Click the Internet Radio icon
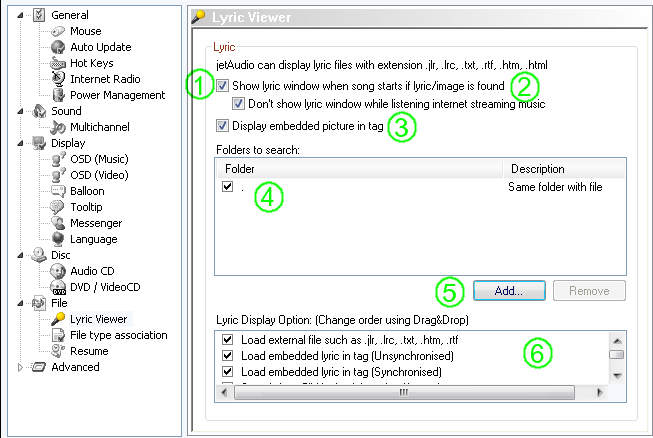This screenshot has height=438, width=653. pos(58,79)
